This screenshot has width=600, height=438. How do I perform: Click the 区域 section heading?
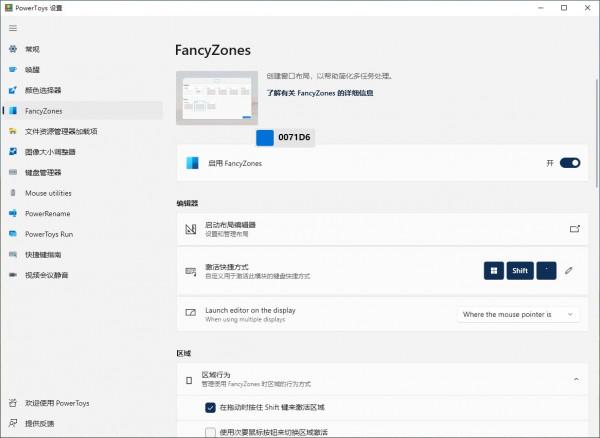[x=184, y=353]
